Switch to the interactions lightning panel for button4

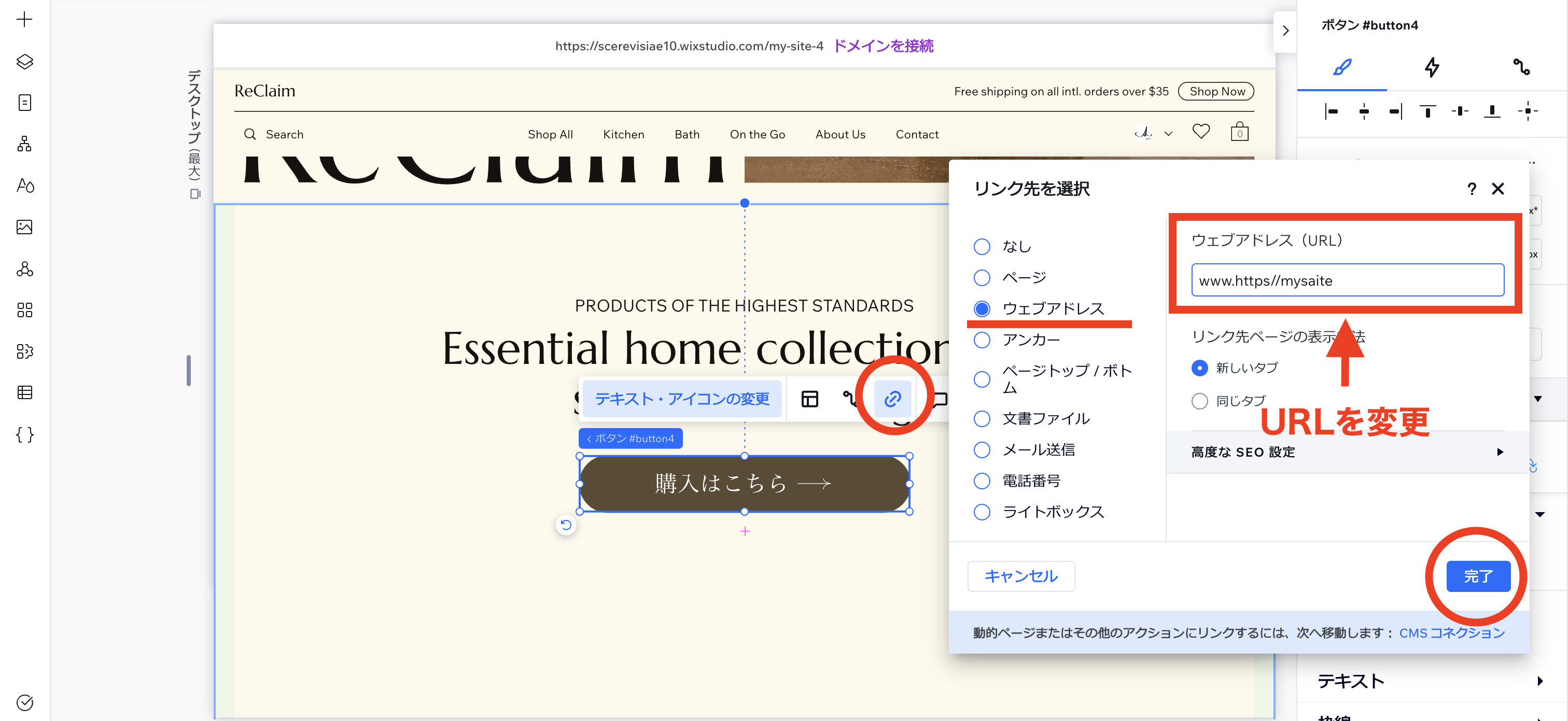click(x=1432, y=68)
